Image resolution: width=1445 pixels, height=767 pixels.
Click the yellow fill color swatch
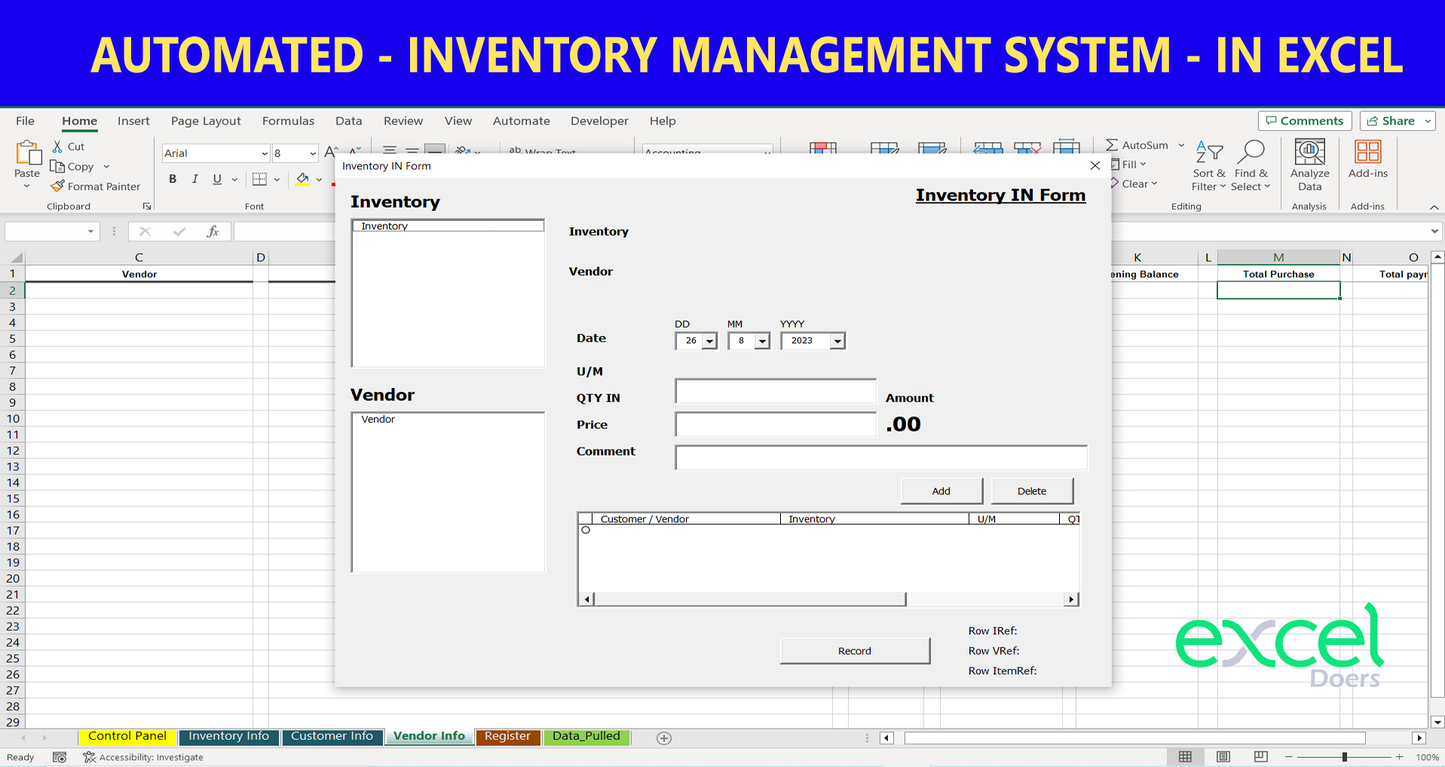coord(302,179)
